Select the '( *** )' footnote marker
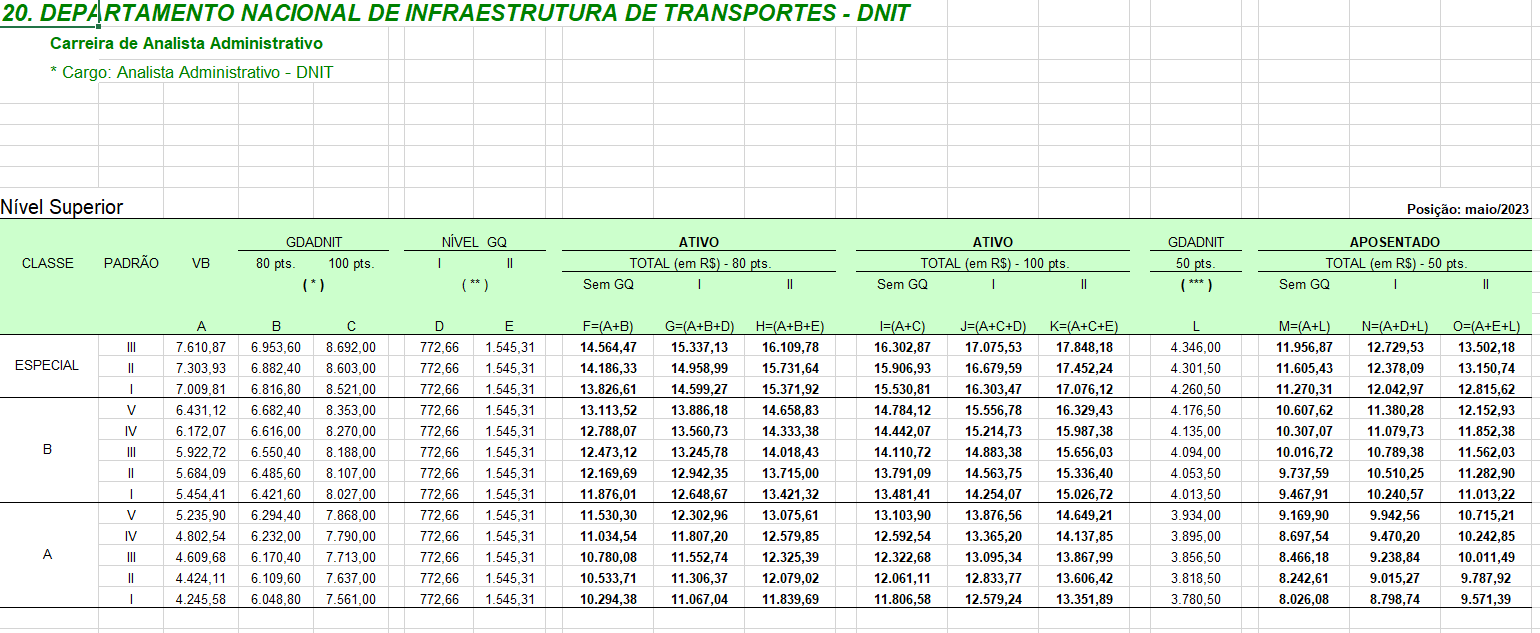 [1196, 284]
